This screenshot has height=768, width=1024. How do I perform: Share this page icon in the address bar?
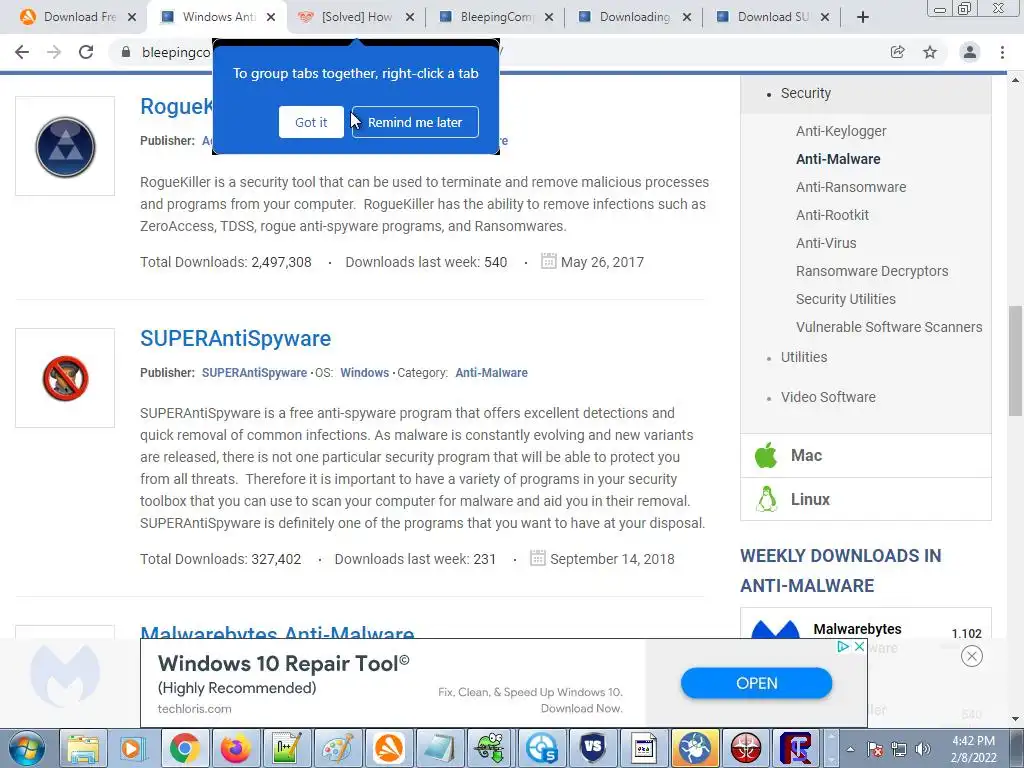pyautogui.click(x=897, y=52)
